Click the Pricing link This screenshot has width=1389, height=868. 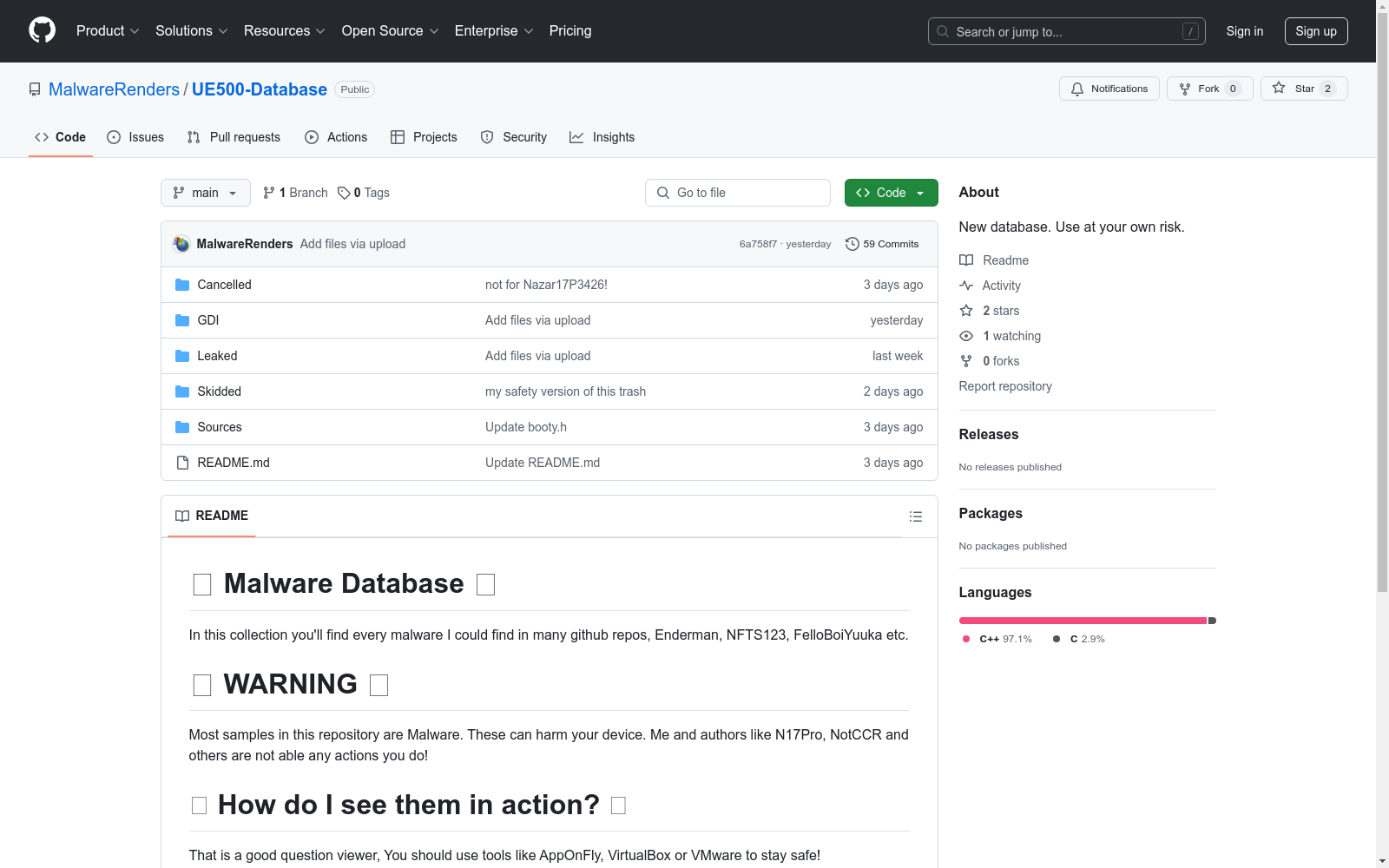570,30
